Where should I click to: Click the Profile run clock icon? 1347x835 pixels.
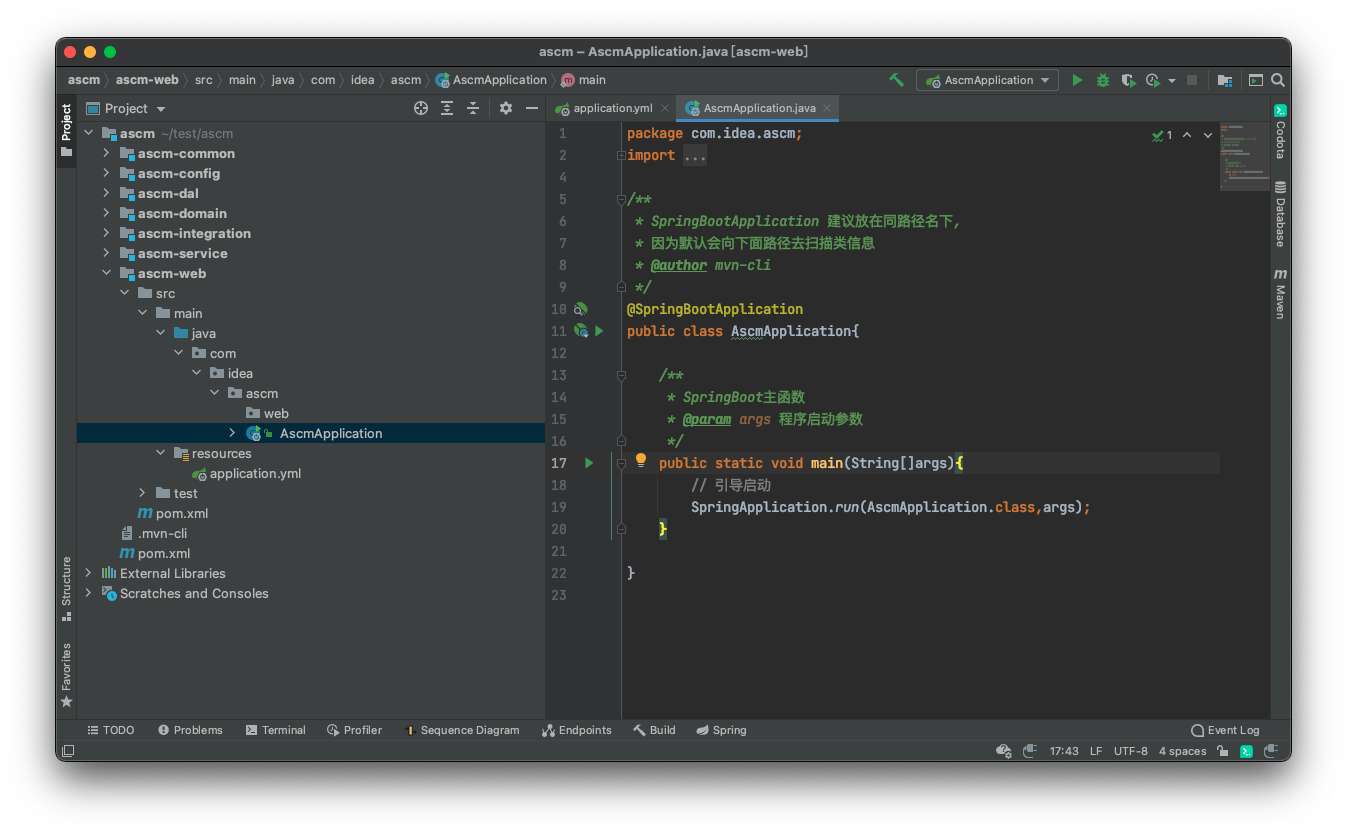pyautogui.click(x=1153, y=80)
